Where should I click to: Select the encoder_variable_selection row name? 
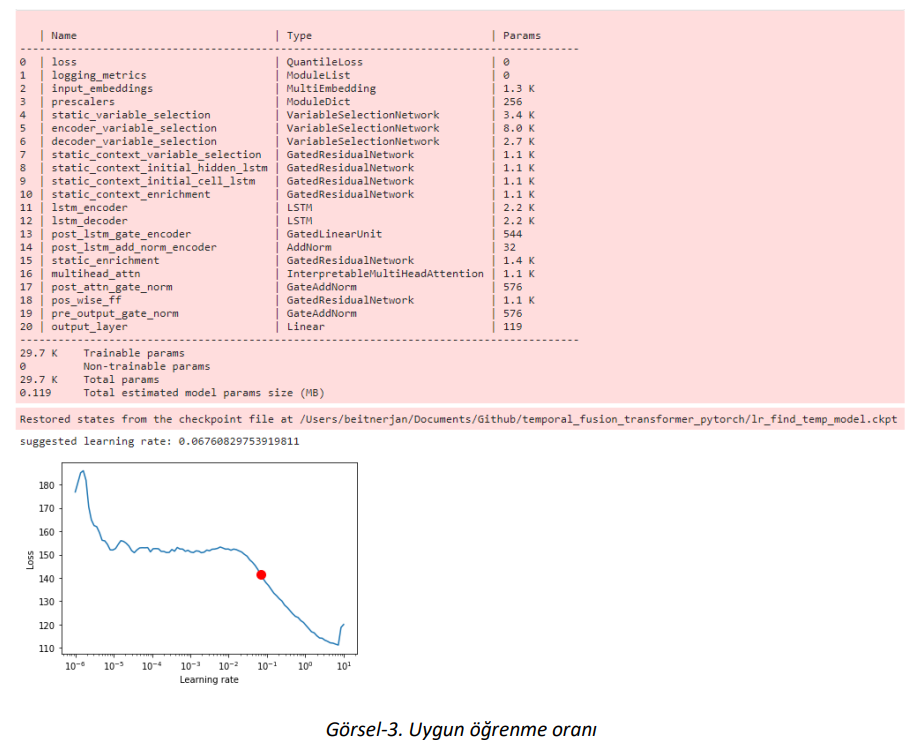[x=133, y=128]
